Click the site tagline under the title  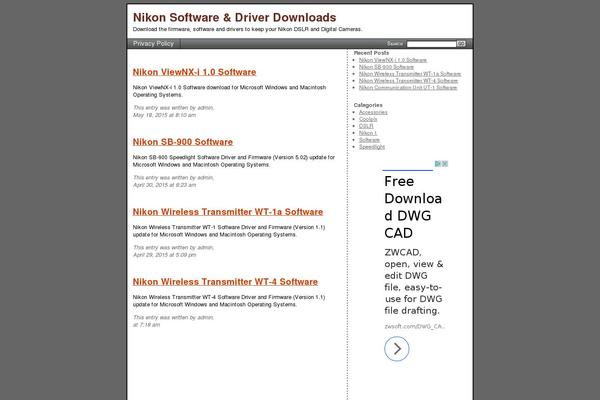[247, 29]
